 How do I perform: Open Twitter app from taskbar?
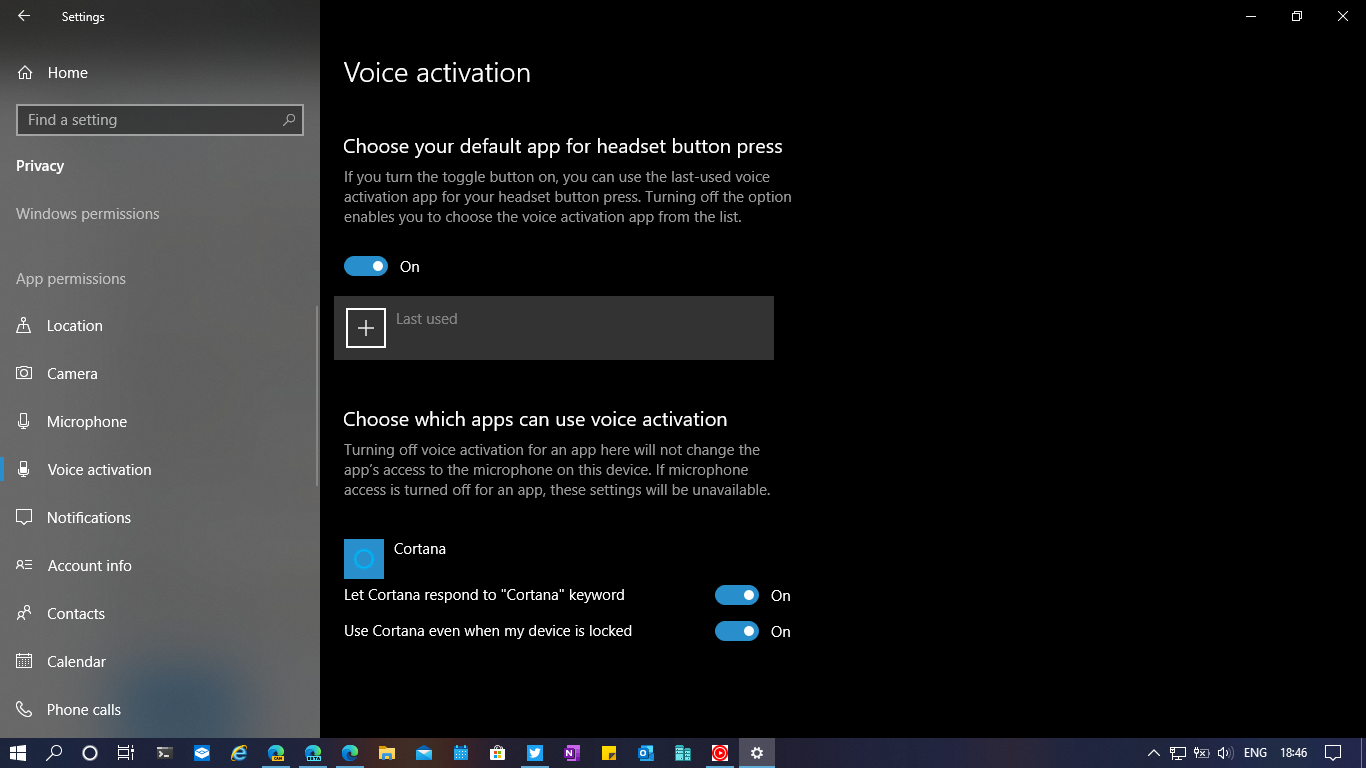tap(535, 753)
